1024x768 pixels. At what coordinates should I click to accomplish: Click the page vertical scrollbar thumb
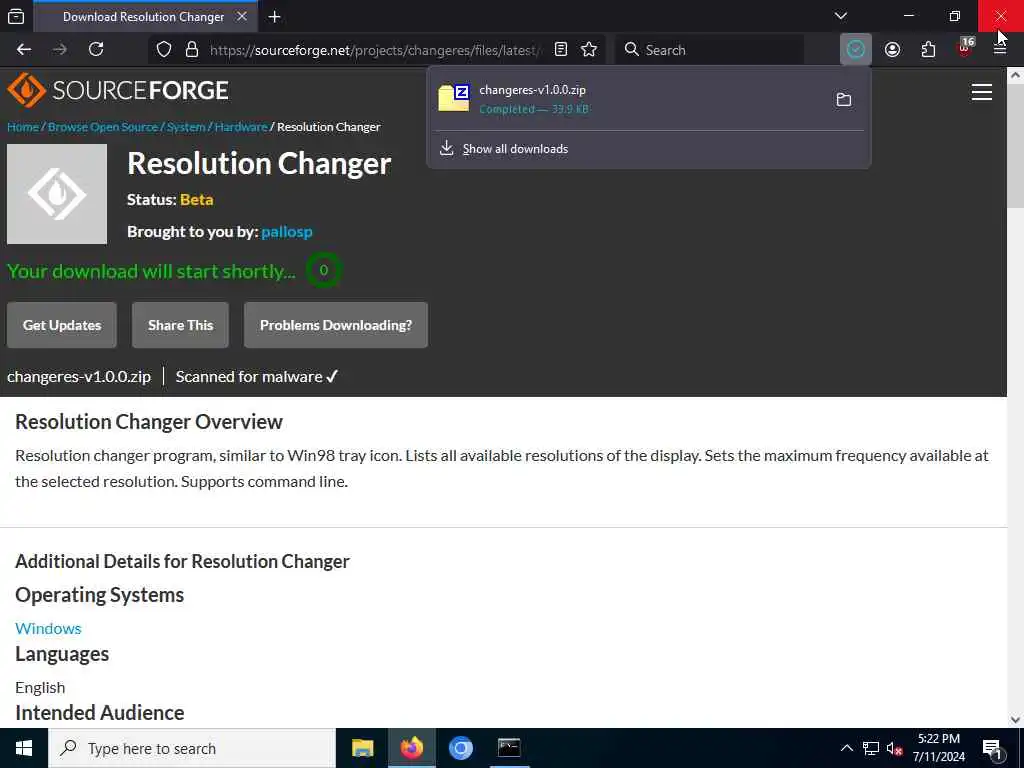[x=1015, y=147]
